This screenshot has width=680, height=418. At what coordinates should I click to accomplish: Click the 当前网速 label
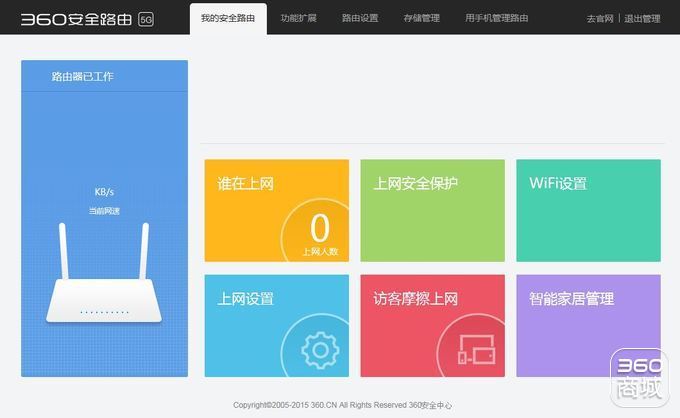[104, 211]
